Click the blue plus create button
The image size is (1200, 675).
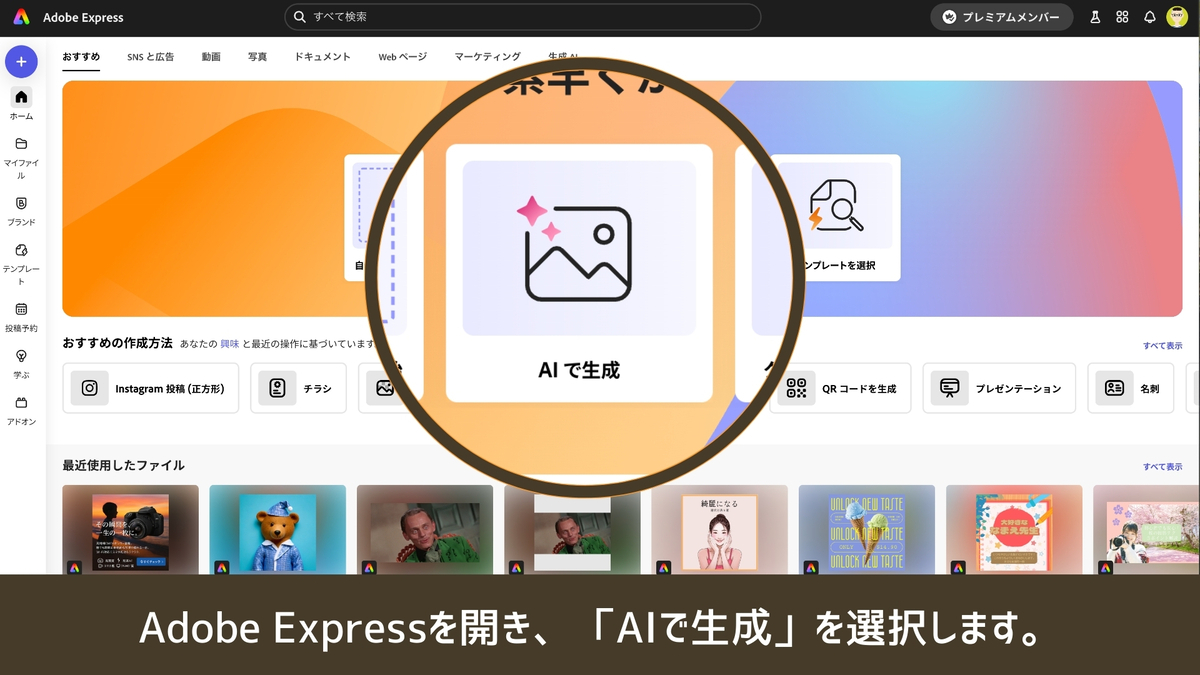(21, 62)
